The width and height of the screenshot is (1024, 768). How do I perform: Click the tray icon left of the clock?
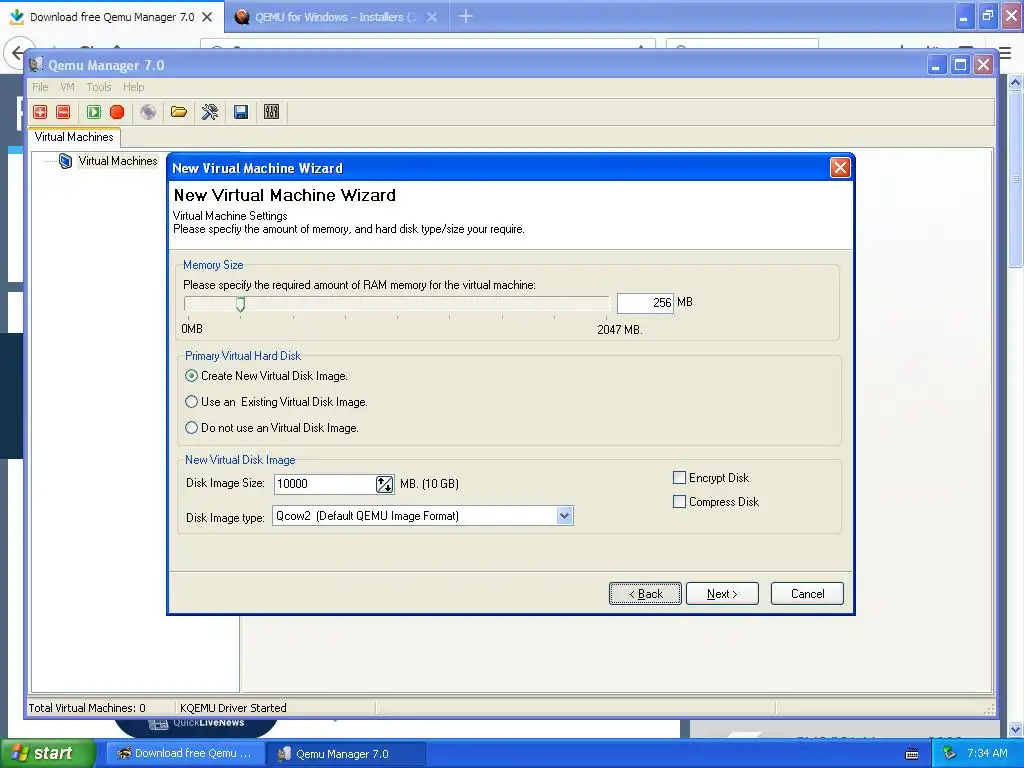[x=949, y=753]
